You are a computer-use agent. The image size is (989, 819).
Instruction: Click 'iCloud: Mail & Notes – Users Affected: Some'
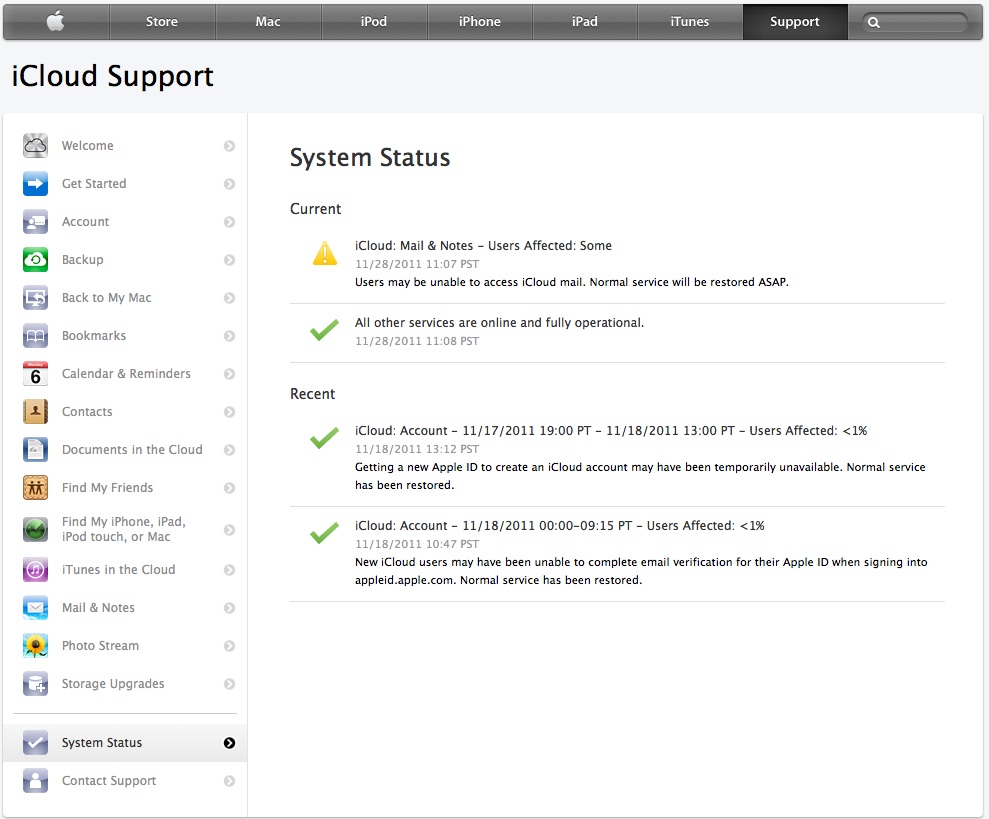(483, 245)
